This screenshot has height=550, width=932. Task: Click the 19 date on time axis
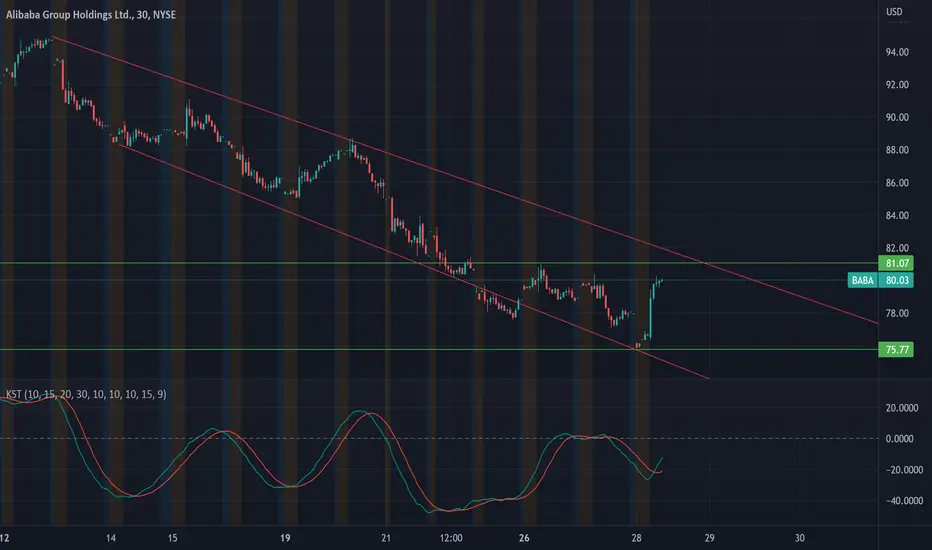285,538
